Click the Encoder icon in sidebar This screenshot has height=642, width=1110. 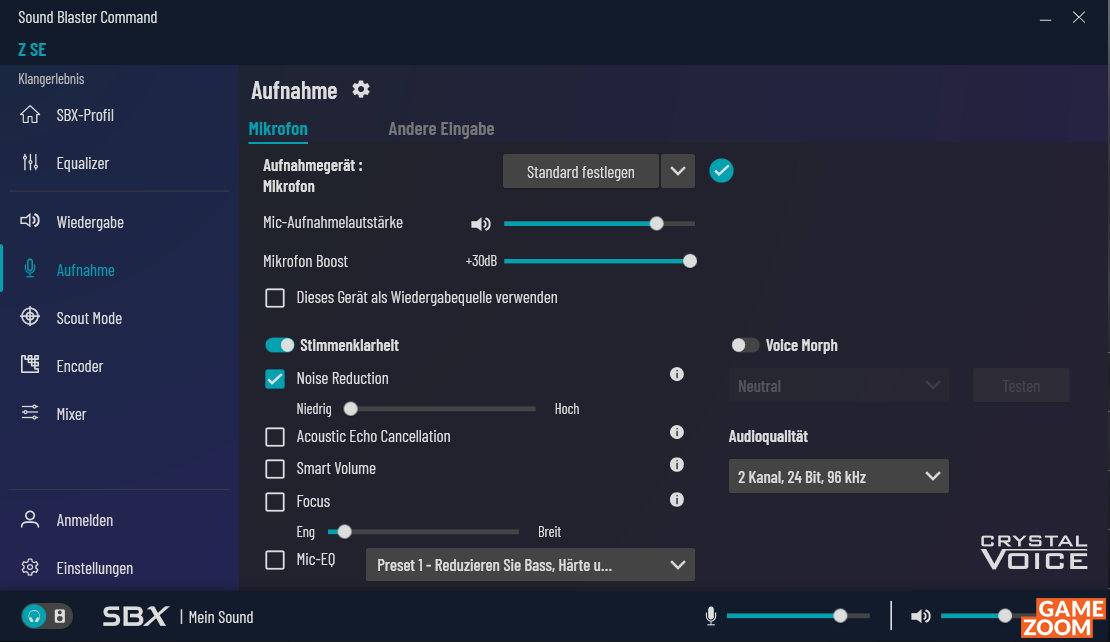(x=30, y=365)
